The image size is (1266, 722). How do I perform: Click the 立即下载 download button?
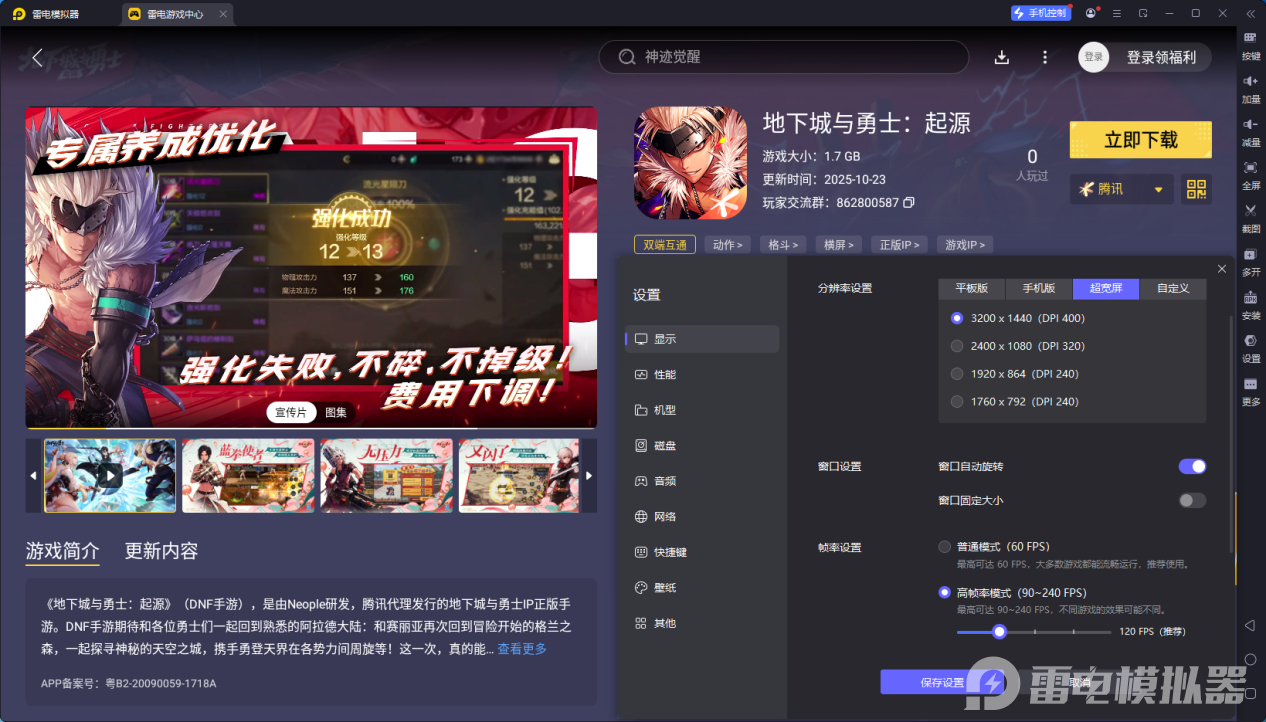pos(1141,140)
